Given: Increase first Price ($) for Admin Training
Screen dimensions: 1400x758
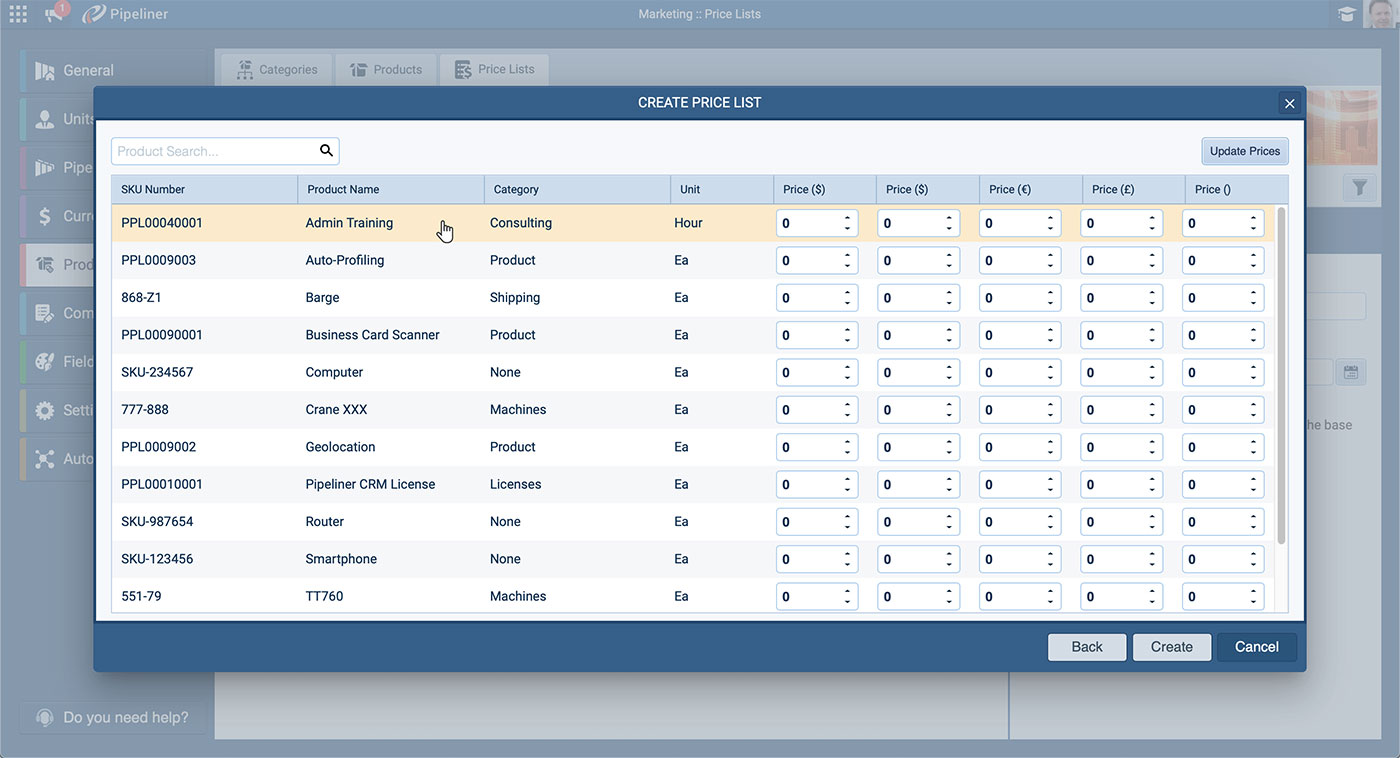Looking at the screenshot, I should (x=847, y=218).
